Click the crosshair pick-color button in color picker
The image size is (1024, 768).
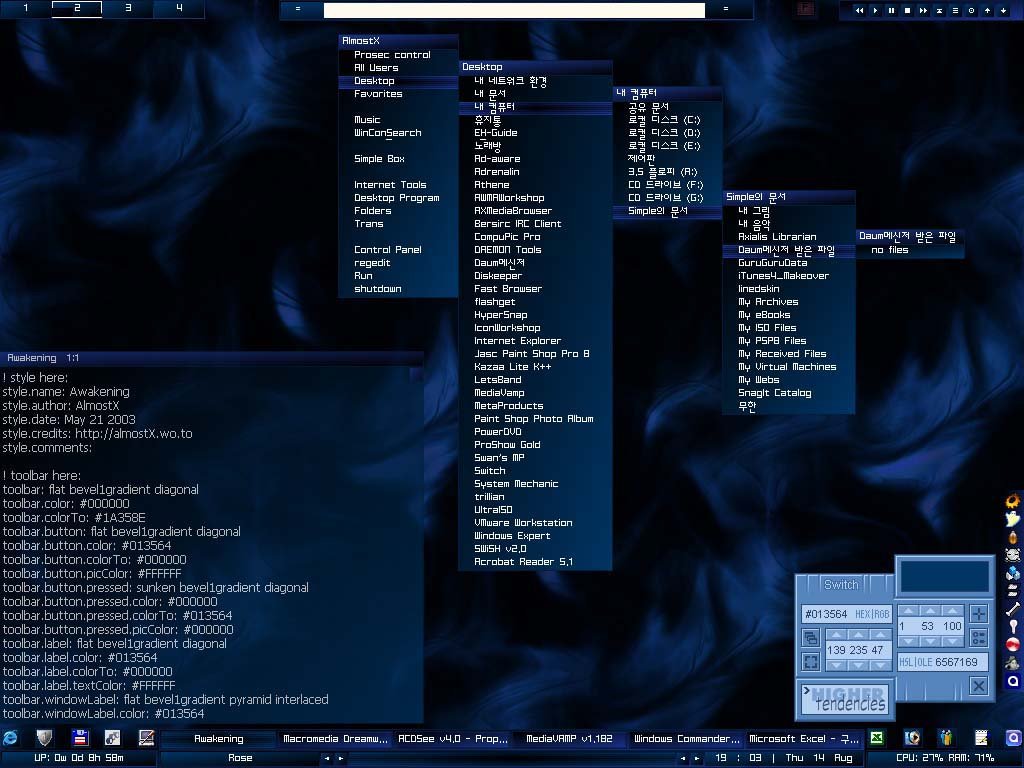(978, 614)
